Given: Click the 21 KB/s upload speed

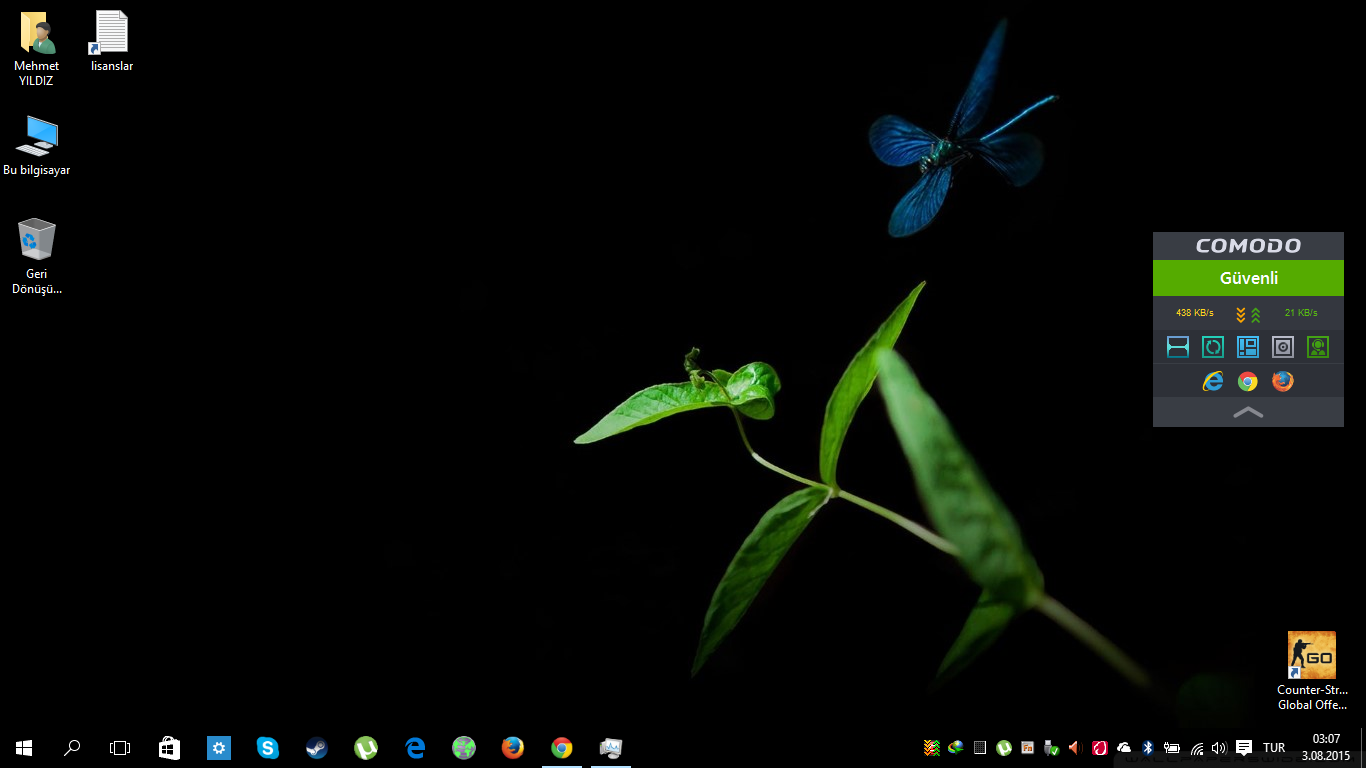Looking at the screenshot, I should pyautogui.click(x=1301, y=313).
